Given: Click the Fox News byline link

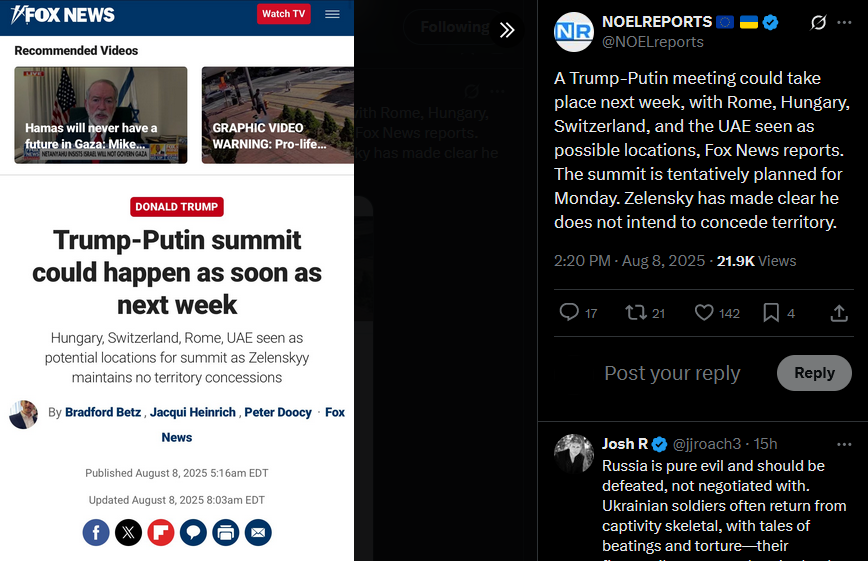Looking at the screenshot, I should [x=334, y=412].
